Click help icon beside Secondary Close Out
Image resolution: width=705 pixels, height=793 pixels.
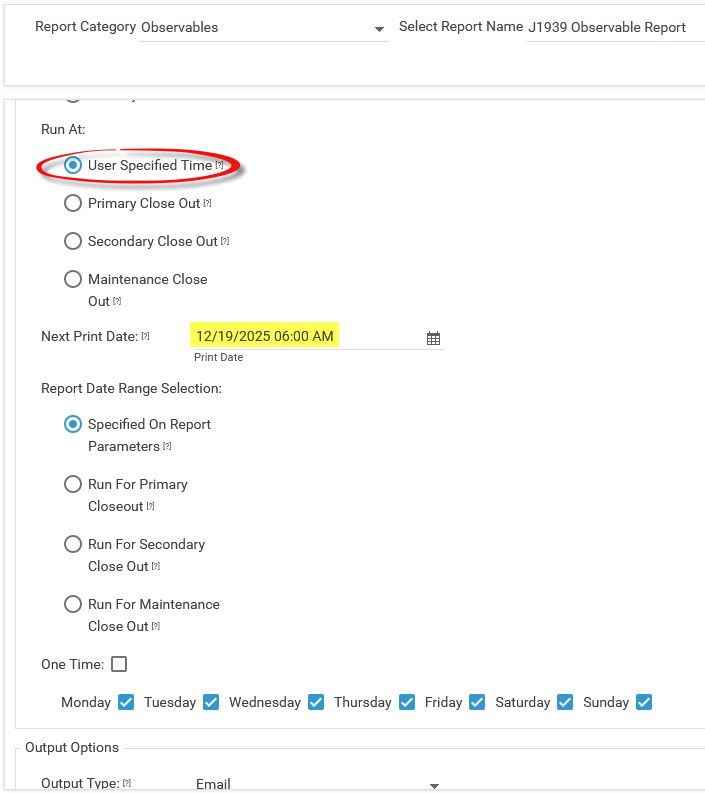225,241
